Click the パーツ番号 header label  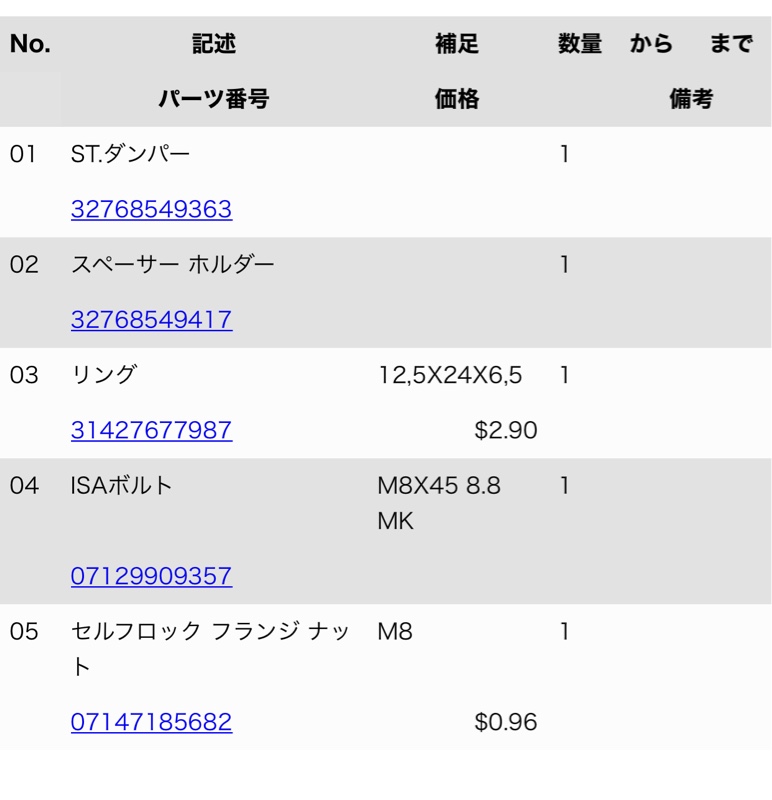click(x=214, y=99)
